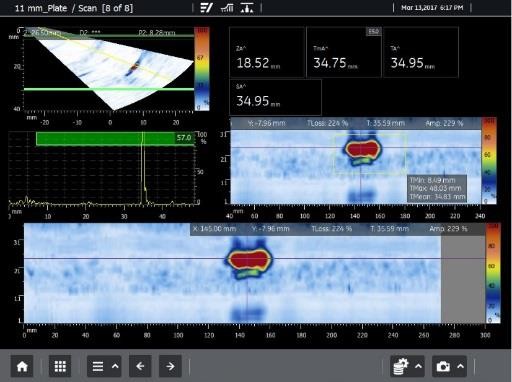Capture a screenshot with camera icon

coord(443,366)
